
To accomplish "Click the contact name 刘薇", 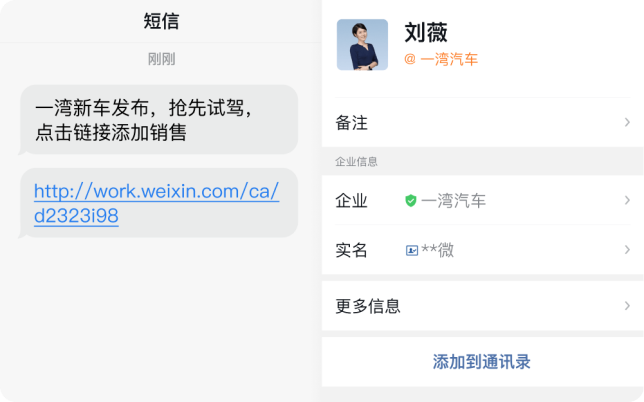I will (x=426, y=32).
